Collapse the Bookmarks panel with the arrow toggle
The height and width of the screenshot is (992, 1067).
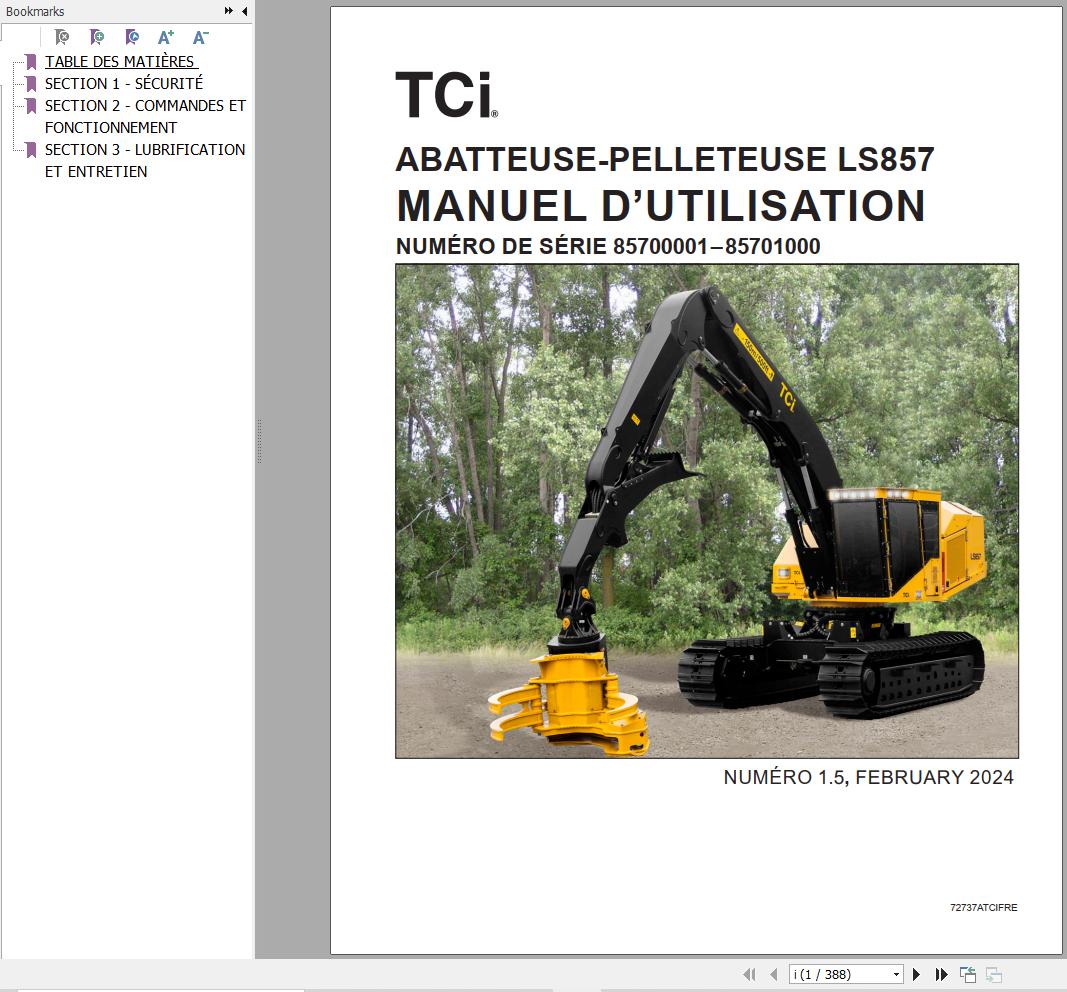(x=245, y=11)
